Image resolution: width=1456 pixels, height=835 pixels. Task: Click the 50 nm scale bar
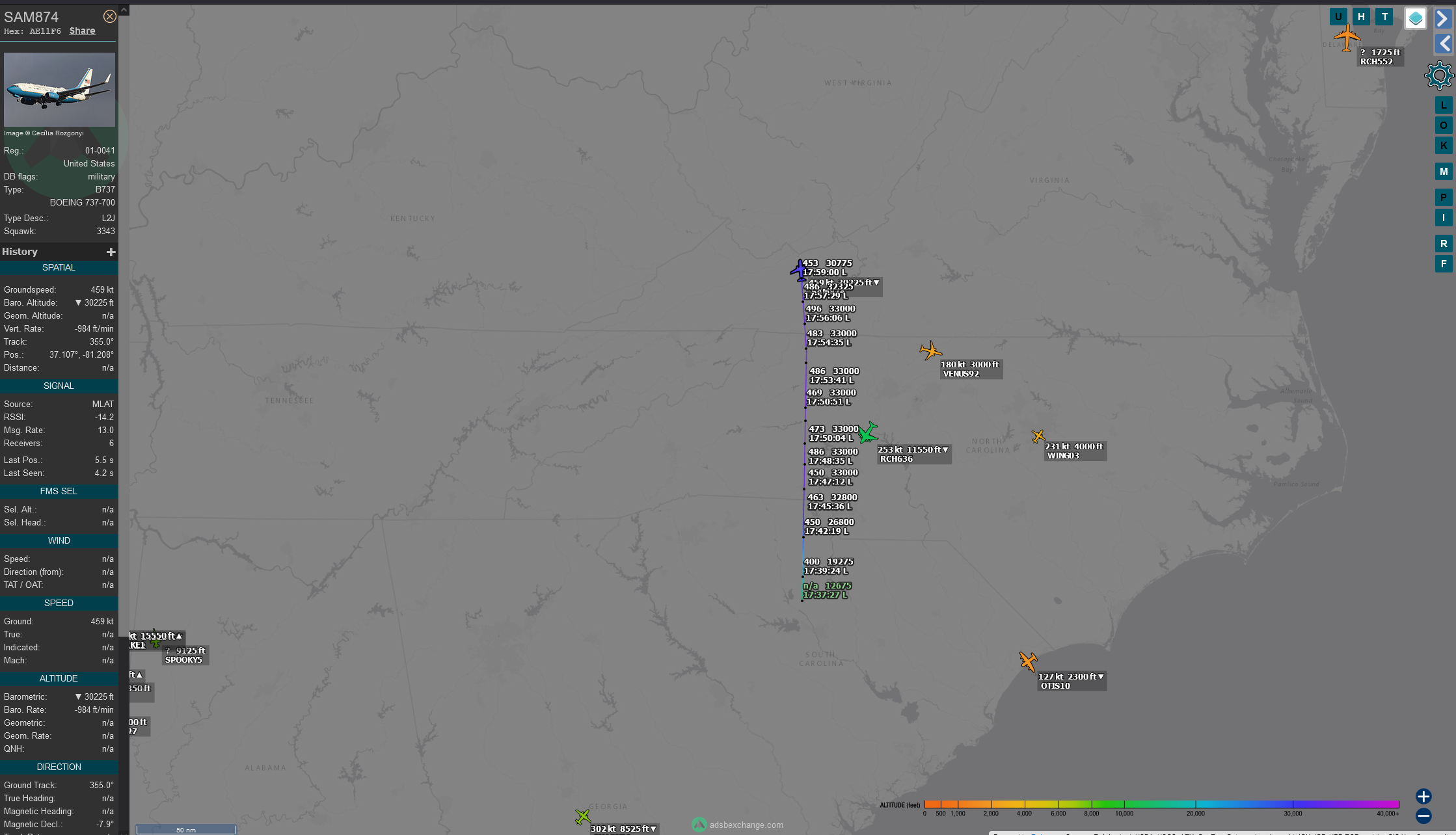(x=186, y=829)
